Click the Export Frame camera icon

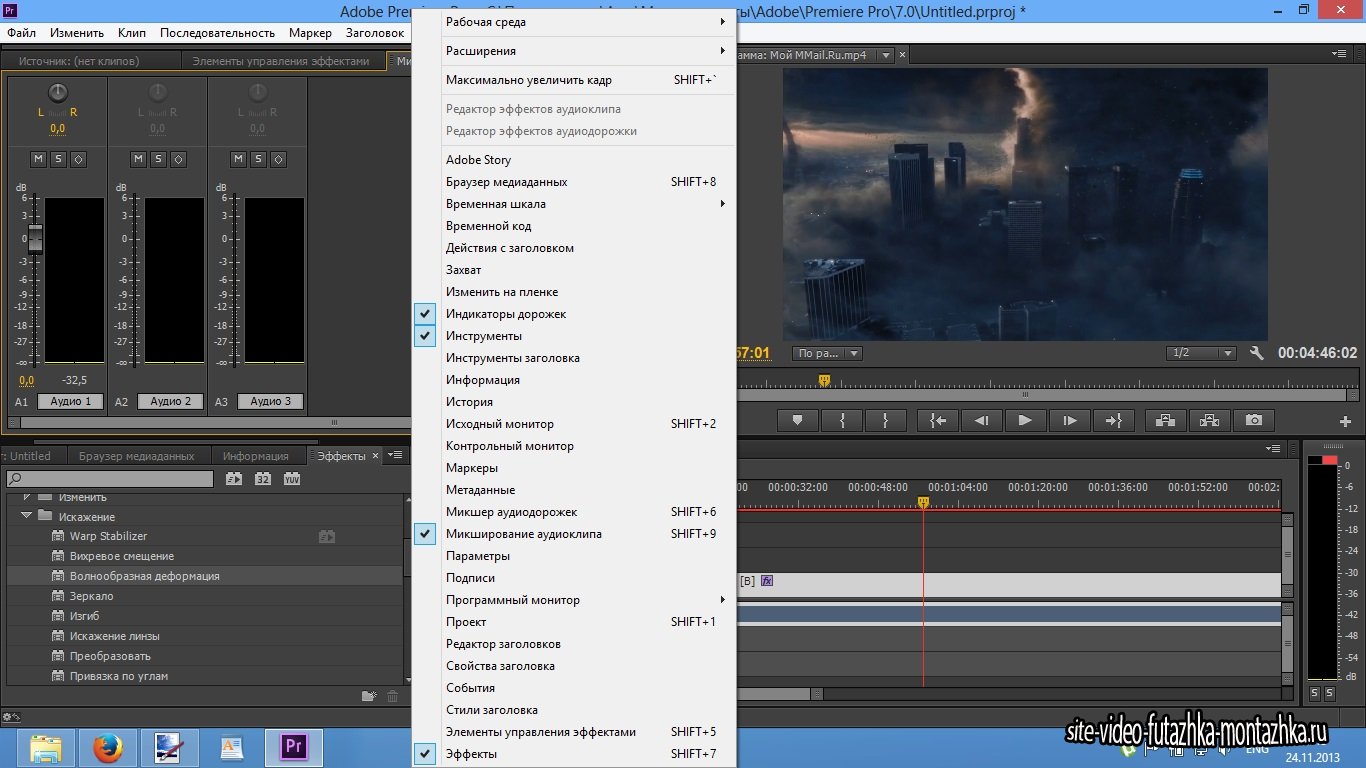[x=1254, y=421]
